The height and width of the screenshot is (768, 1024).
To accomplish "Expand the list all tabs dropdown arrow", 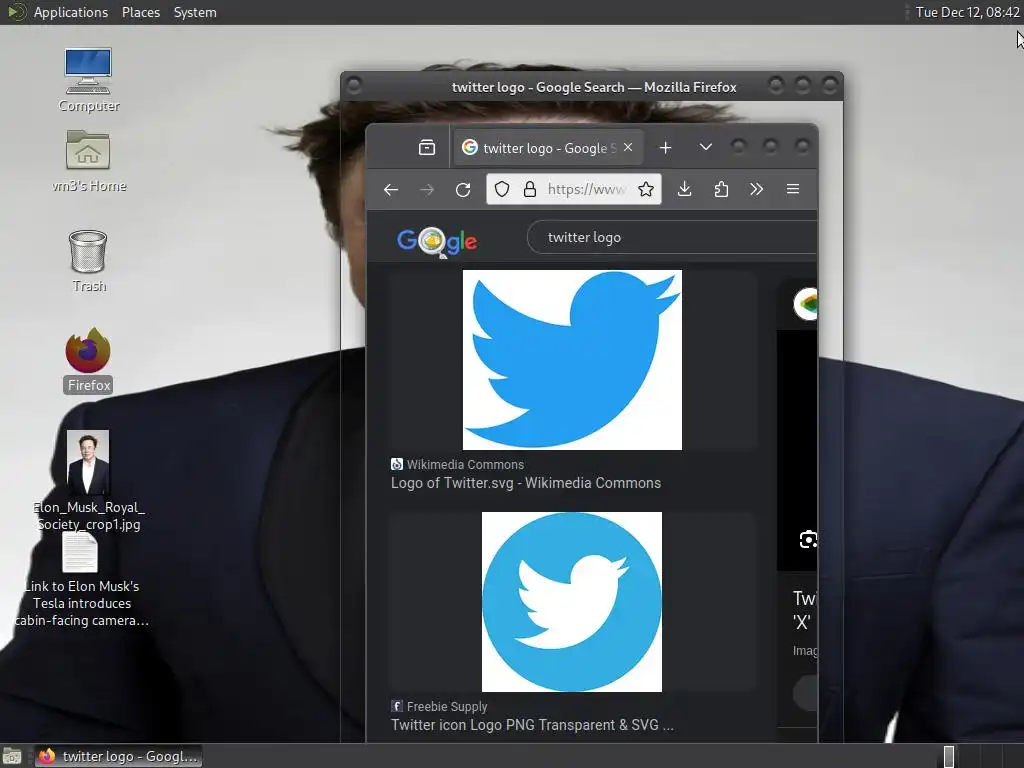I will tap(705, 148).
